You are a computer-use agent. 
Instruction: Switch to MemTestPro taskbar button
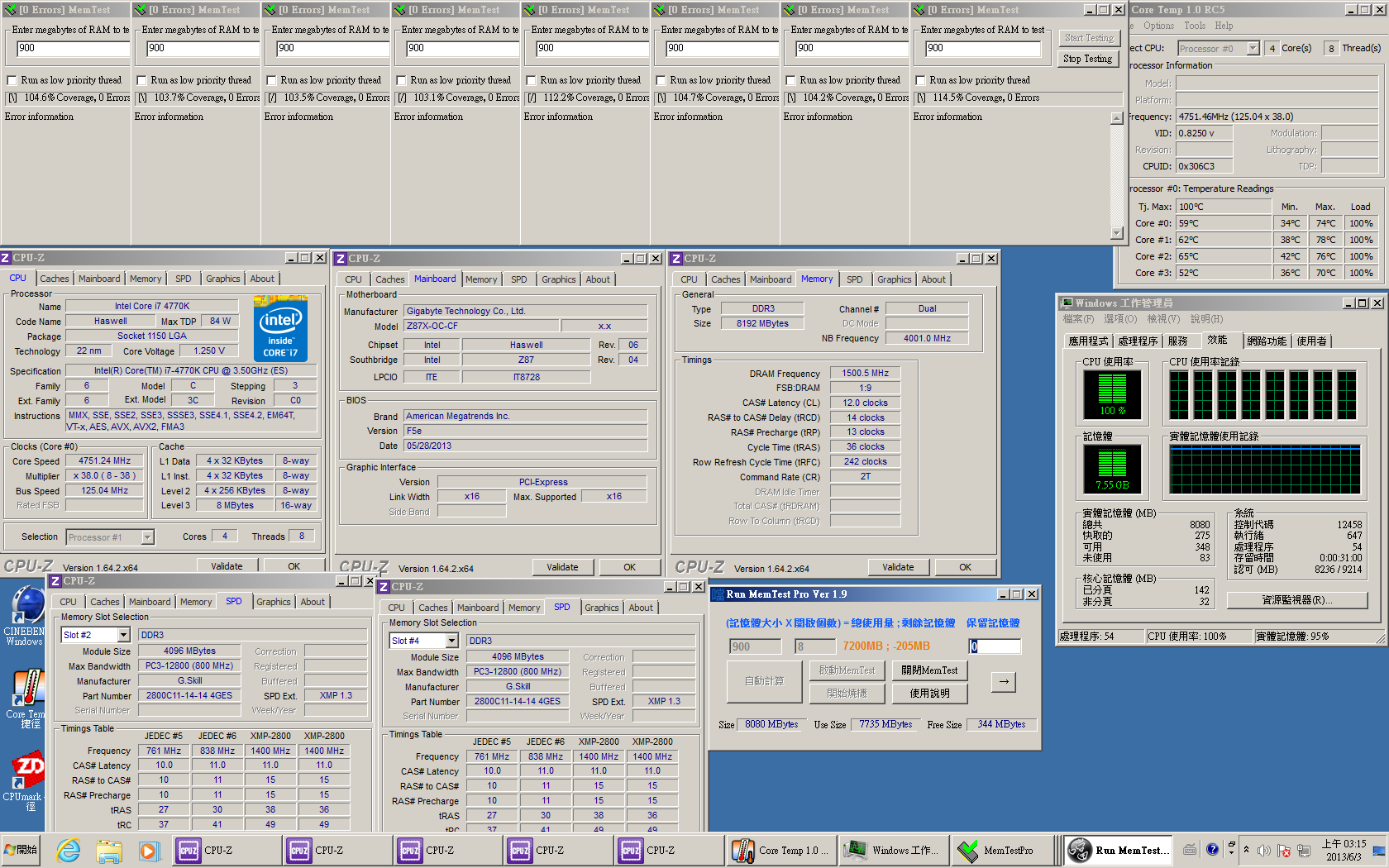1003,850
